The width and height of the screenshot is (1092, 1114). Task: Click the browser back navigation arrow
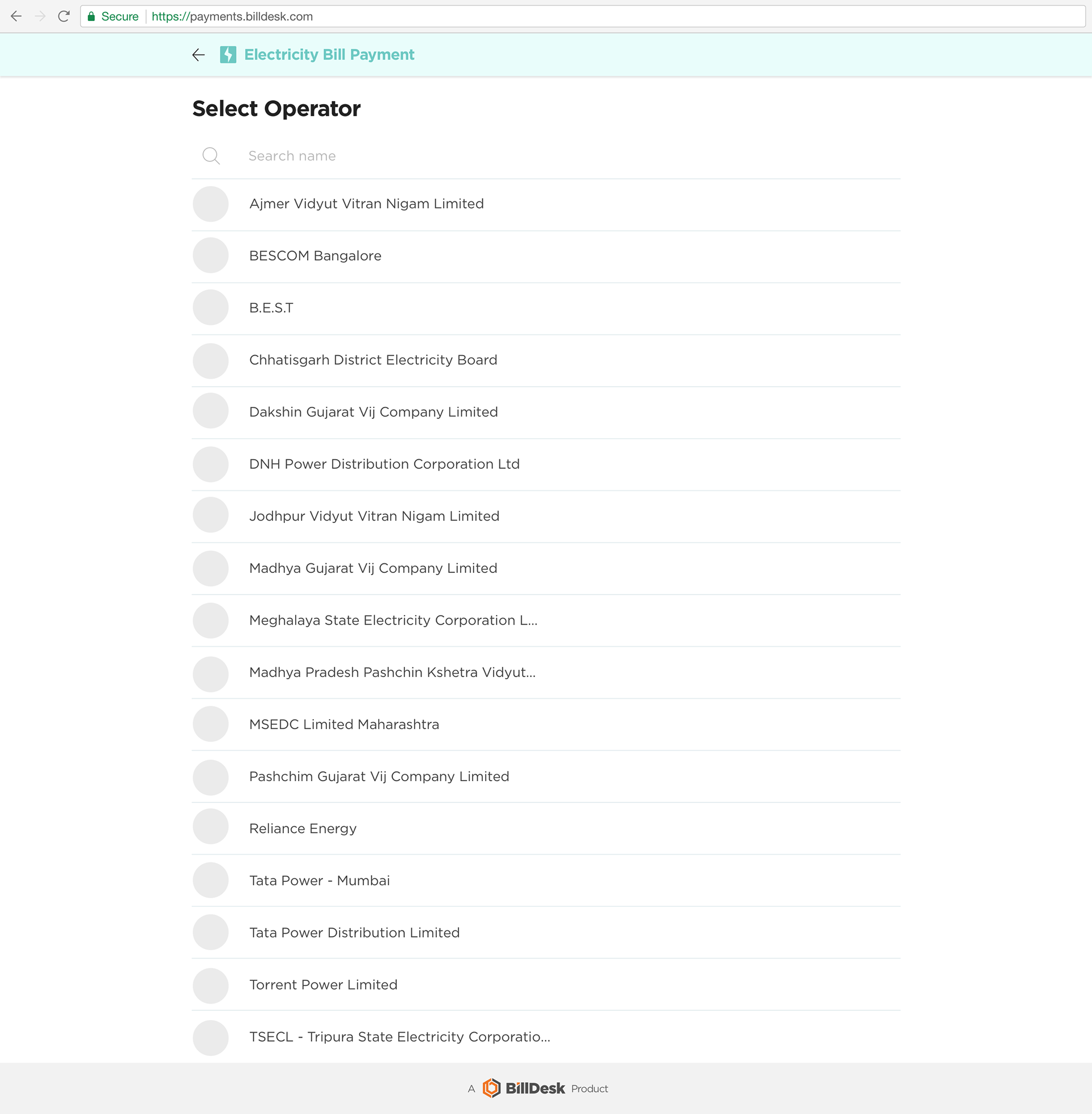point(16,16)
